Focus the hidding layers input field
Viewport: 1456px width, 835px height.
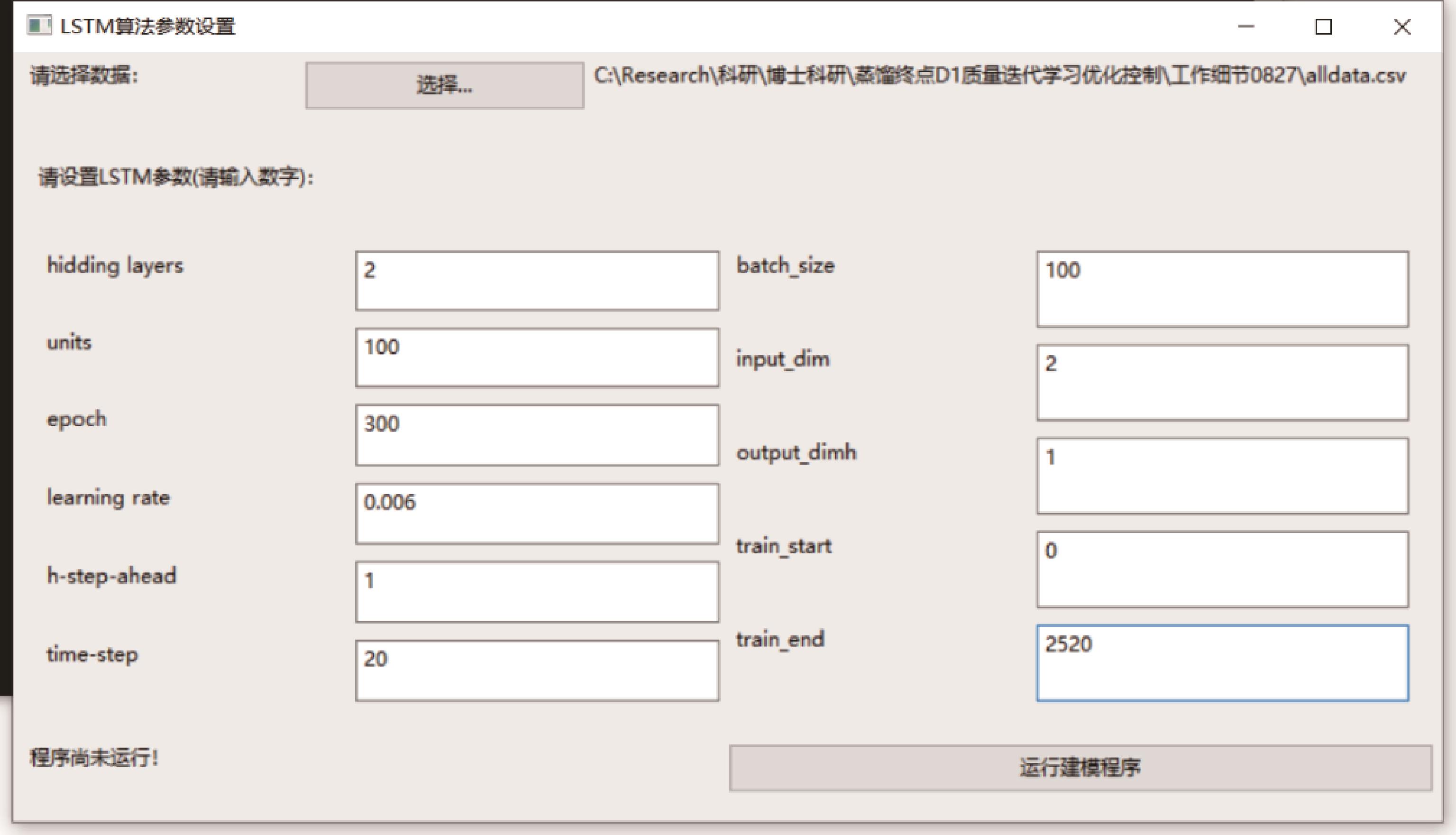point(537,280)
